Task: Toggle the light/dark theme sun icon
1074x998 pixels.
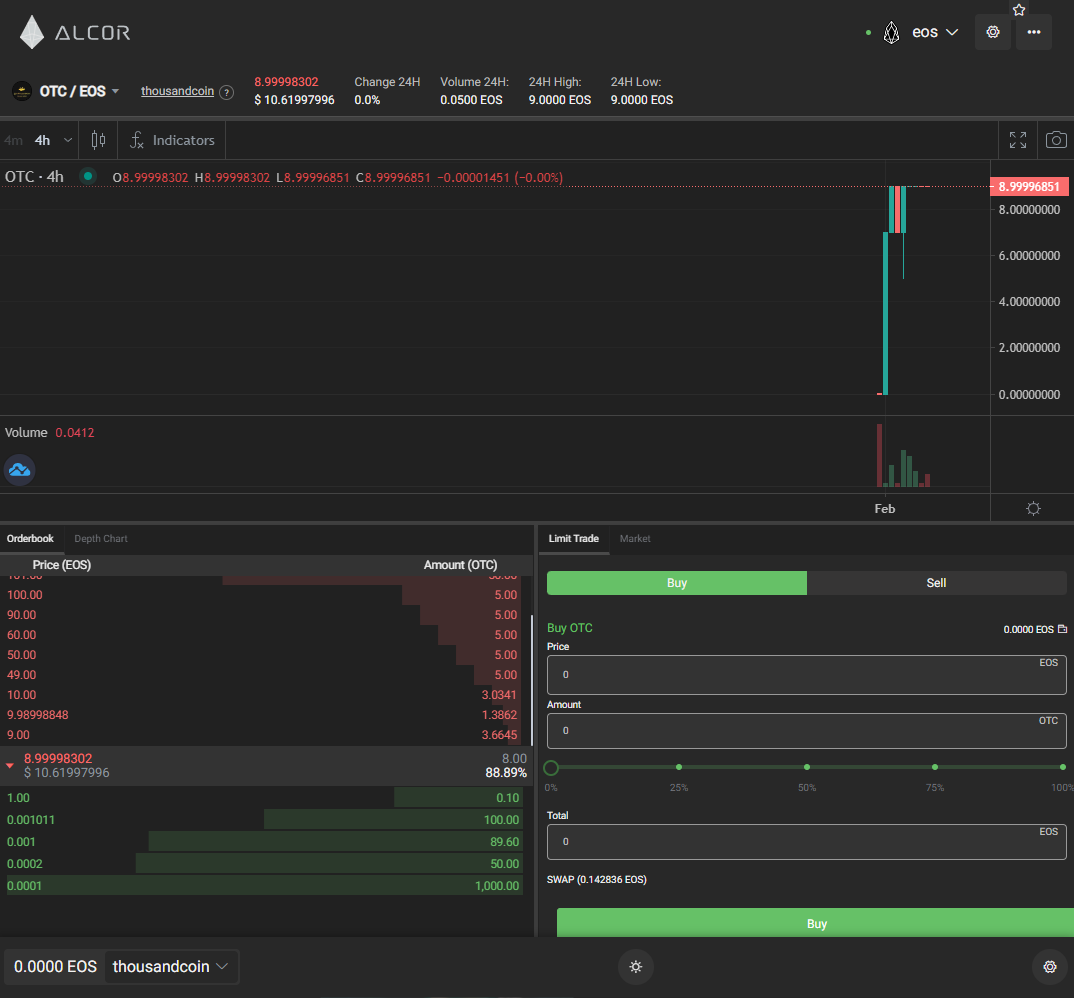Action: coord(636,966)
